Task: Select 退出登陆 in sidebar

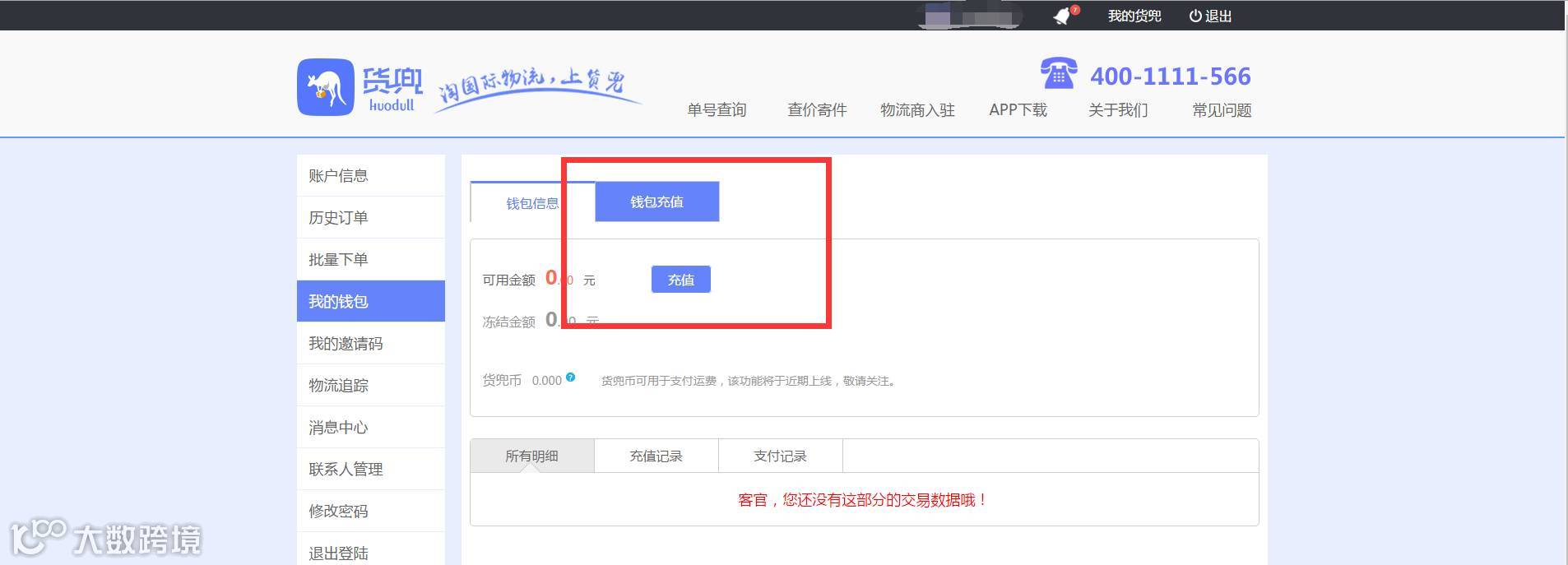Action: (371, 552)
